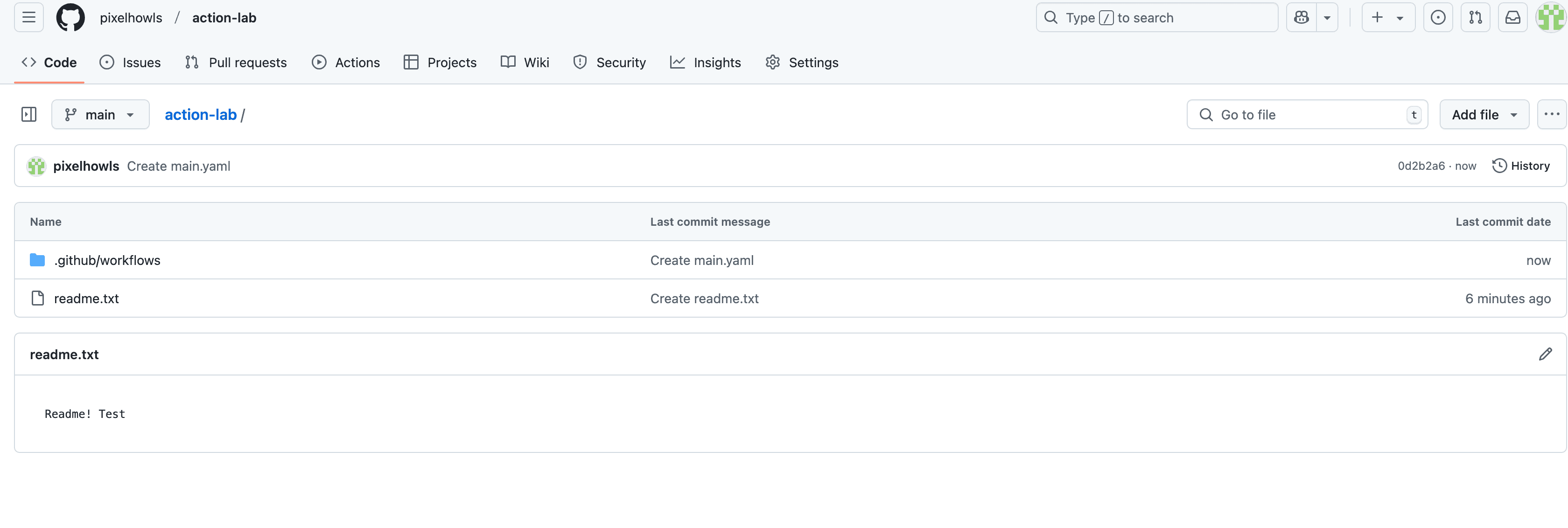Click the Readme! Test preview text
Image resolution: width=1568 pixels, height=528 pixels.
[x=85, y=414]
